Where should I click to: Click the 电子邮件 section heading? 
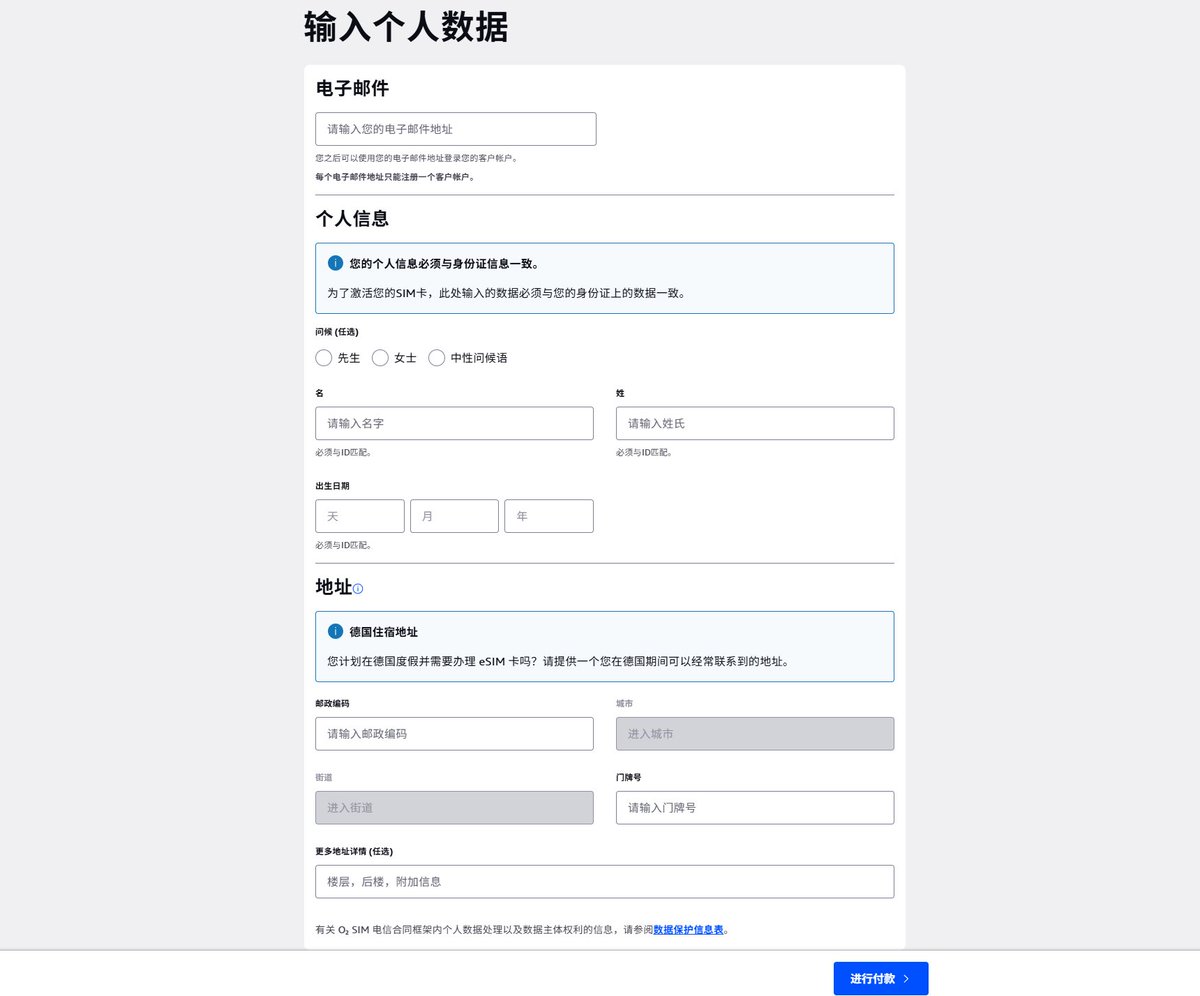(x=352, y=88)
